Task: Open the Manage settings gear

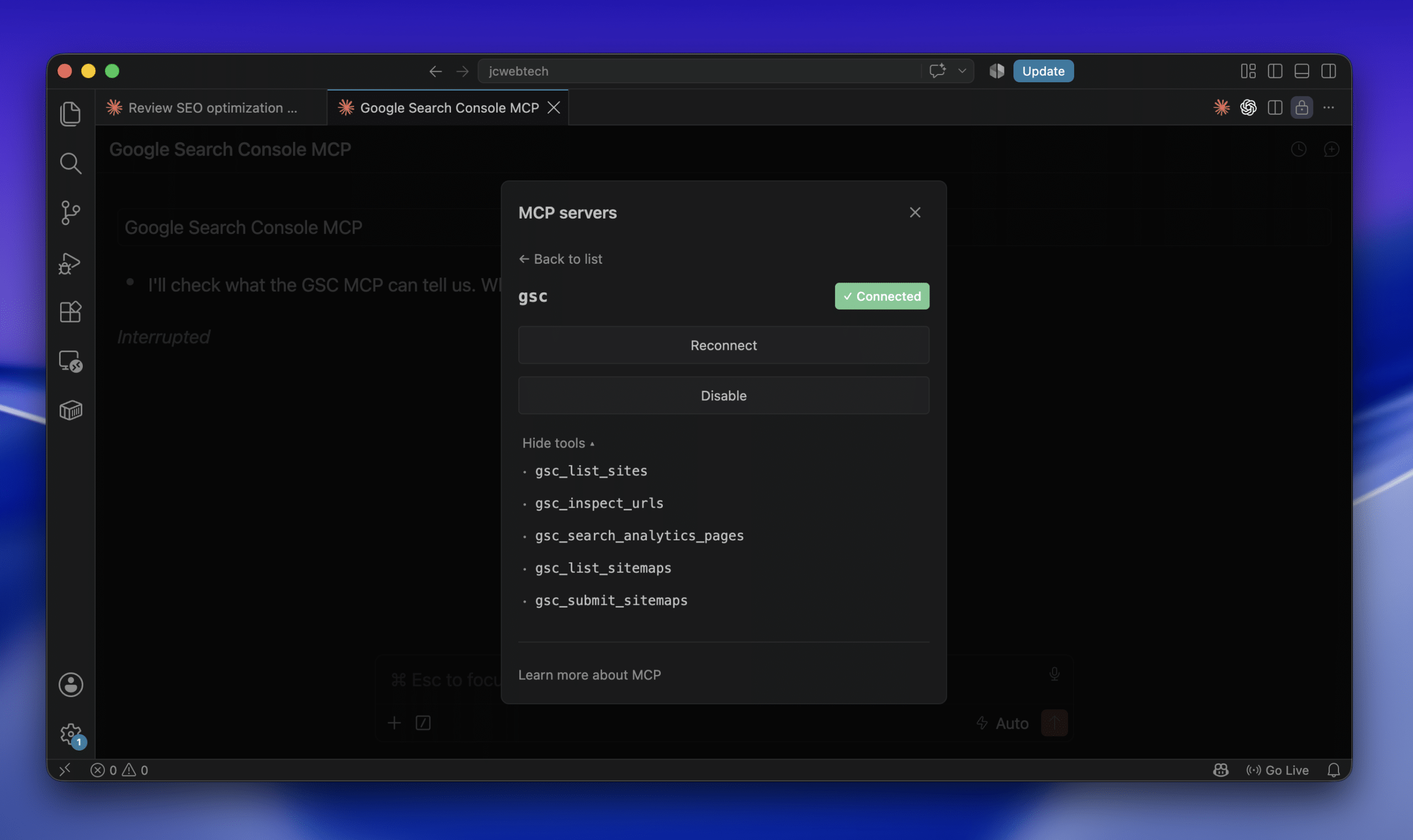Action: click(x=71, y=734)
